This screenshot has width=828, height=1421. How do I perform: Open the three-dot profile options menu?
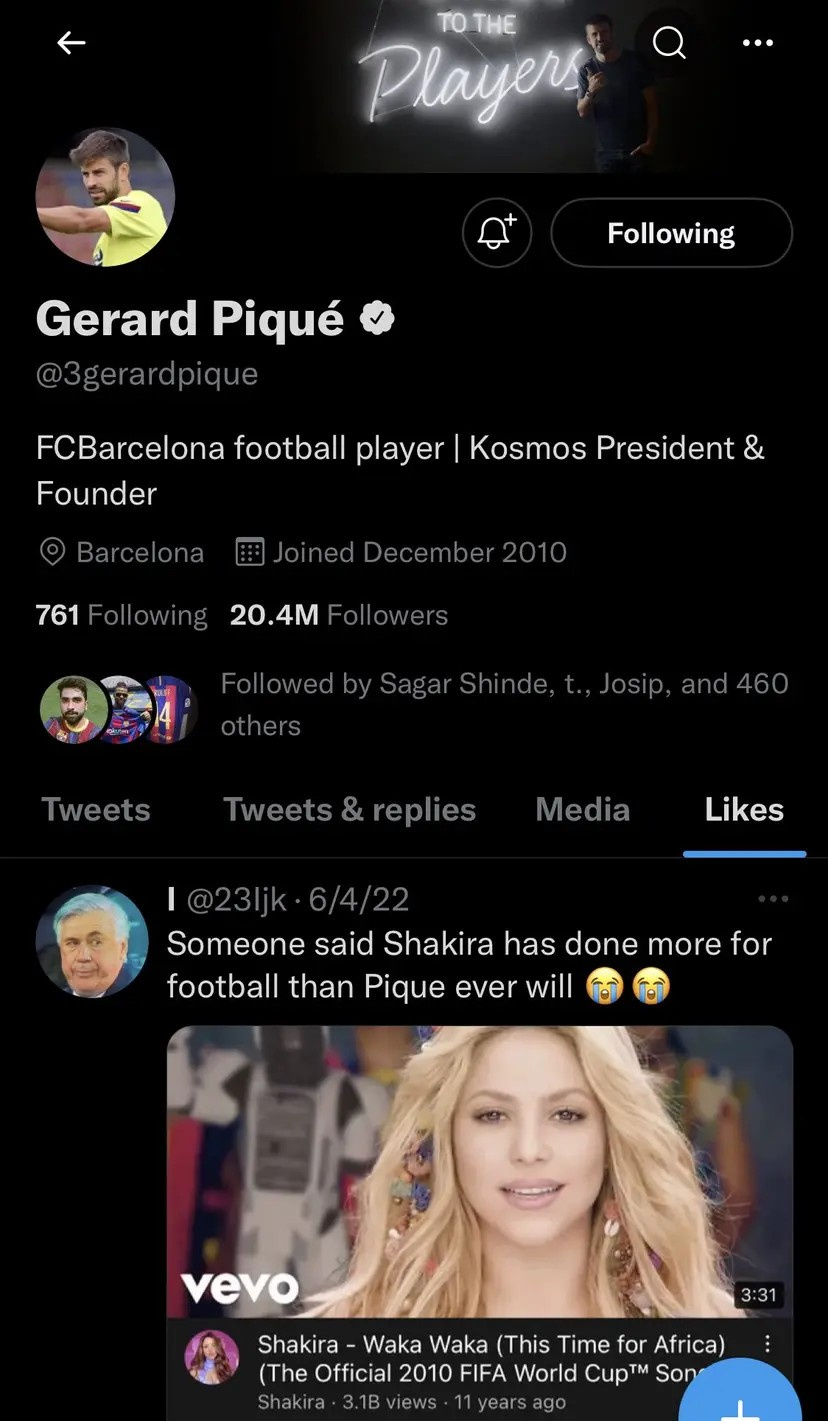click(x=758, y=42)
